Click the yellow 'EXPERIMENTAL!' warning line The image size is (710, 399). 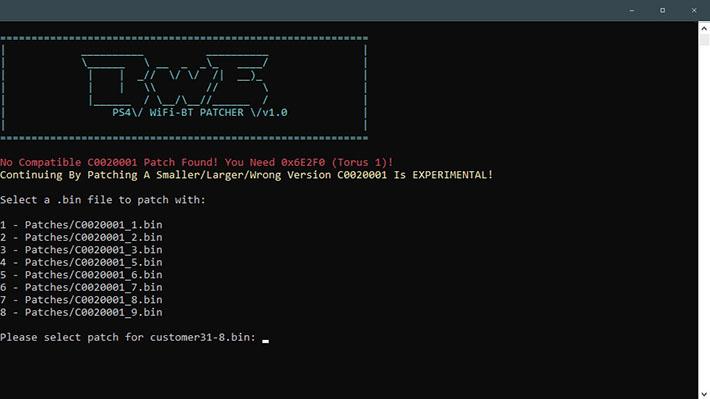246,175
